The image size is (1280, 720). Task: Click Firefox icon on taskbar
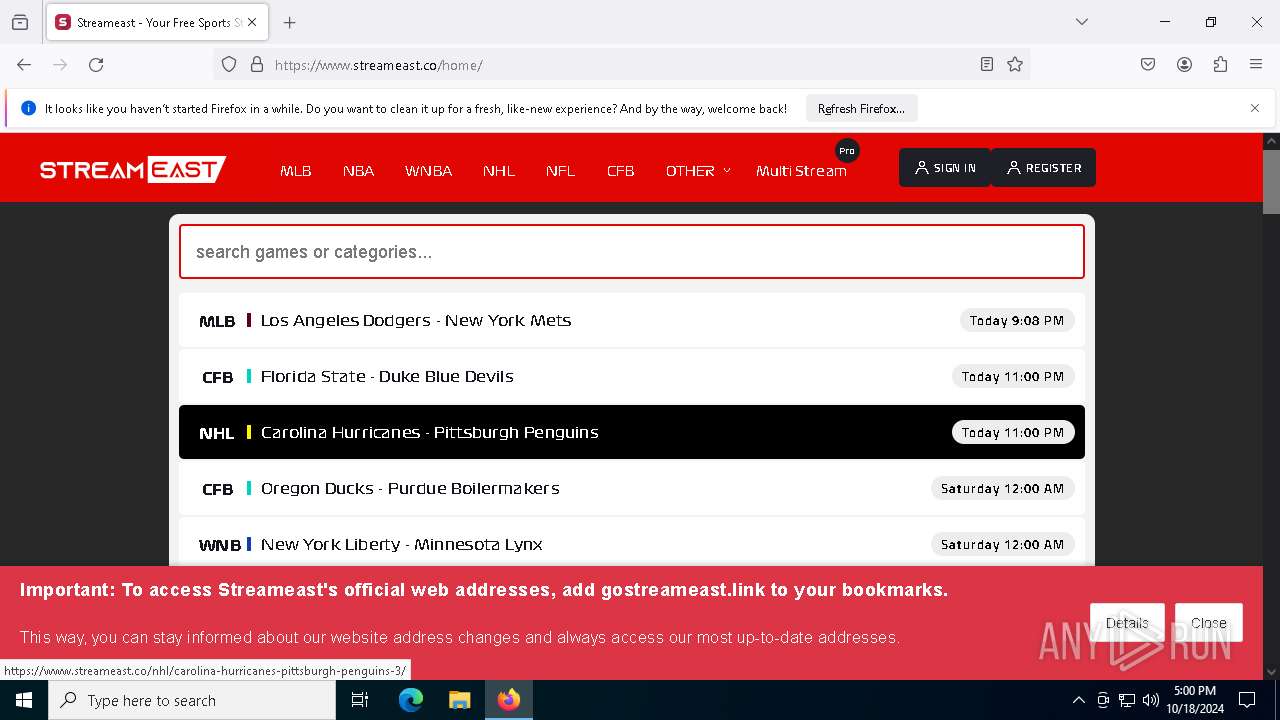509,700
